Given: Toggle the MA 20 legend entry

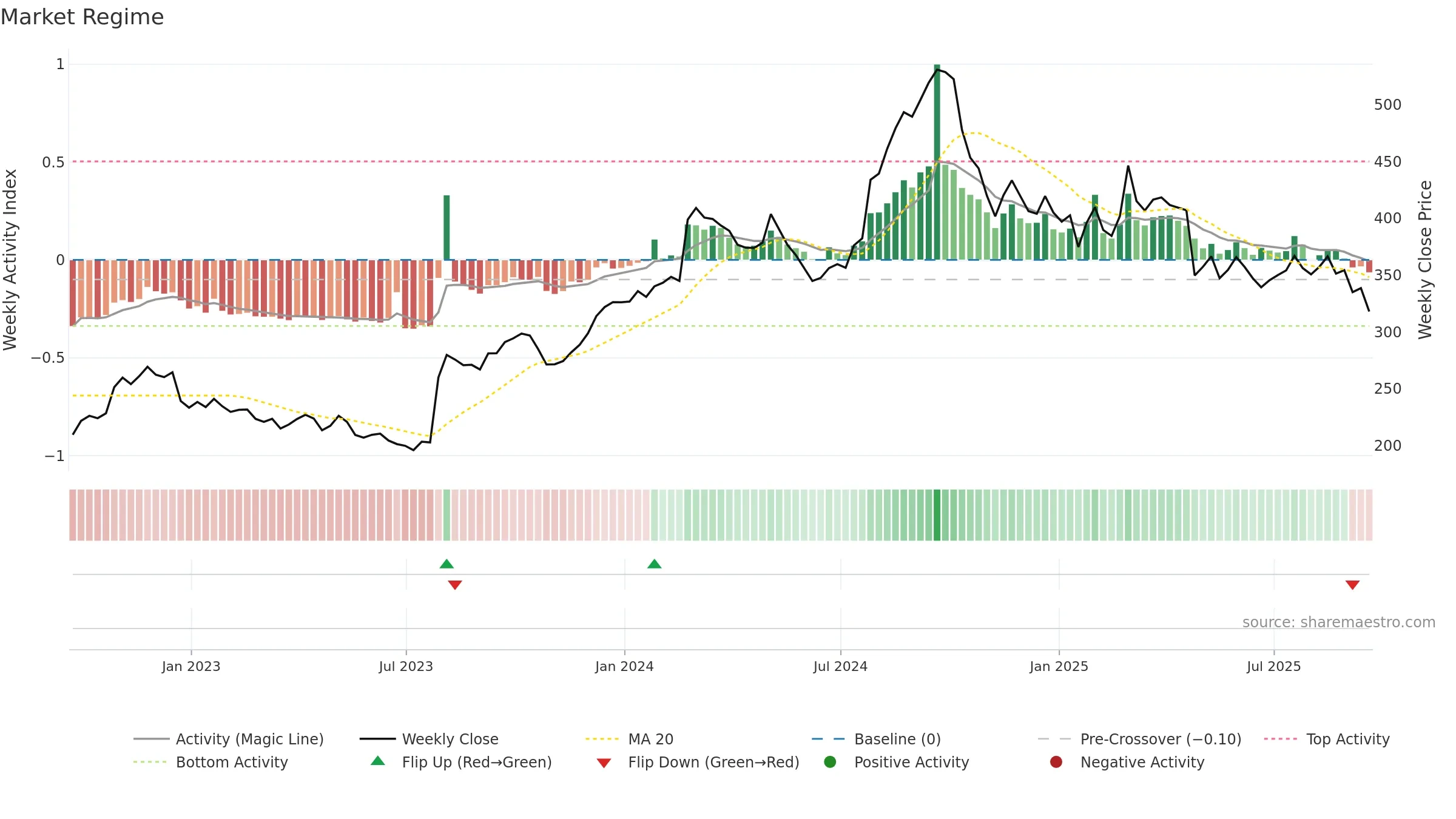Looking at the screenshot, I should [x=629, y=739].
